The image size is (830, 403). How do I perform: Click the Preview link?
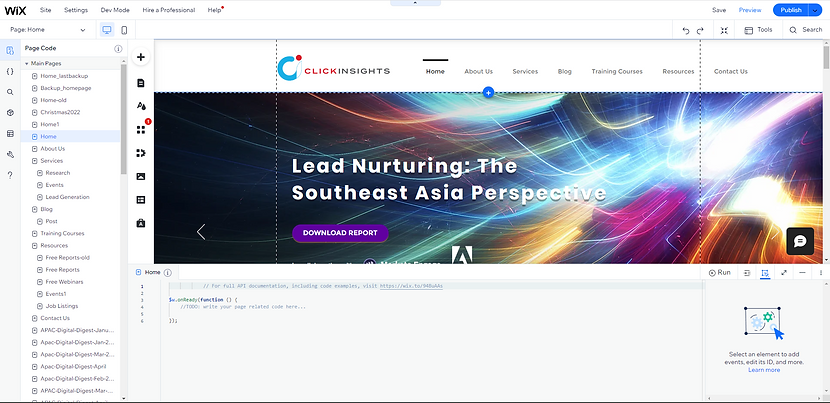click(750, 10)
